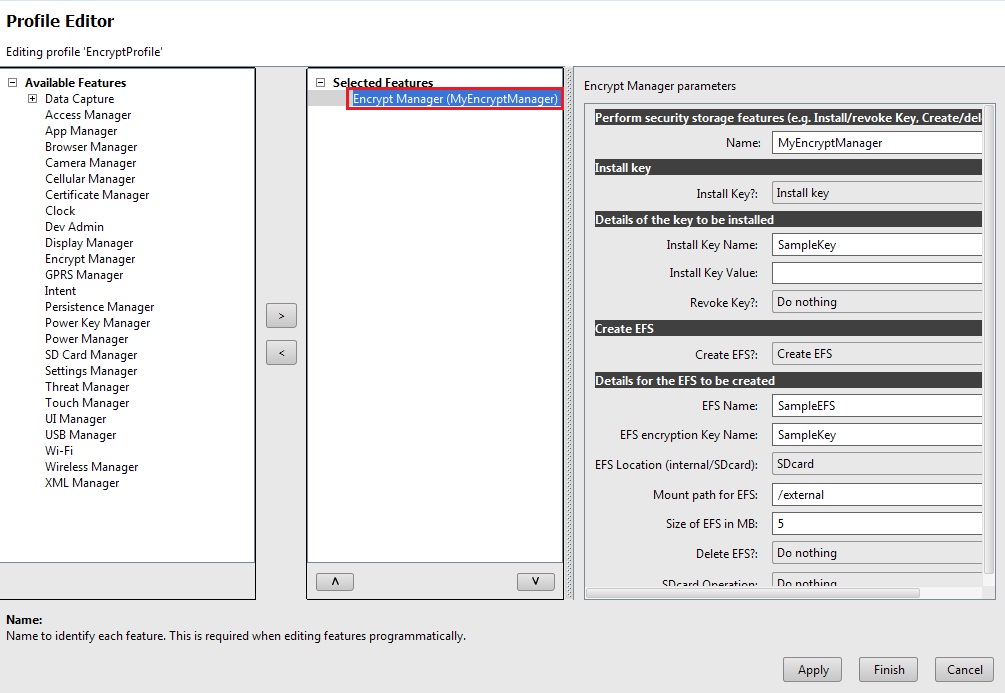The image size is (1005, 693).
Task: Collapse the Selected Features tree
Action: click(x=320, y=83)
